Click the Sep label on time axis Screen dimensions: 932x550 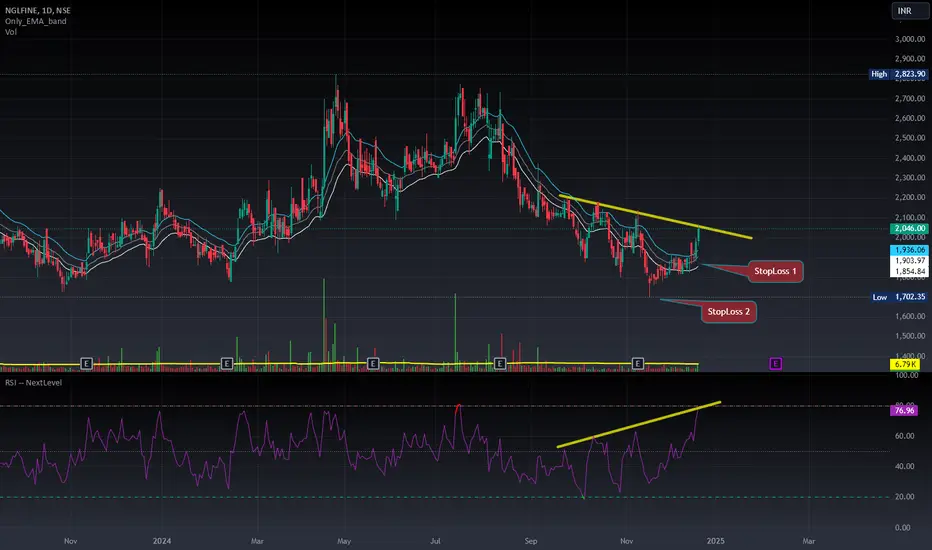531,541
